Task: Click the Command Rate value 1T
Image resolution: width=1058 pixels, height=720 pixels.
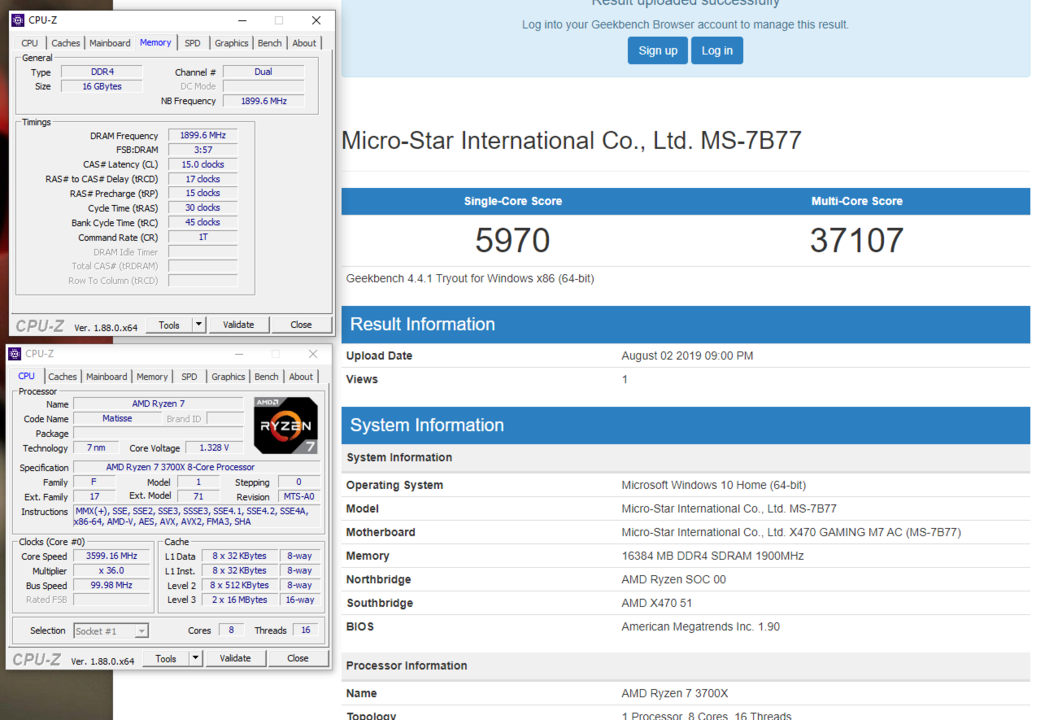Action: pyautogui.click(x=202, y=237)
